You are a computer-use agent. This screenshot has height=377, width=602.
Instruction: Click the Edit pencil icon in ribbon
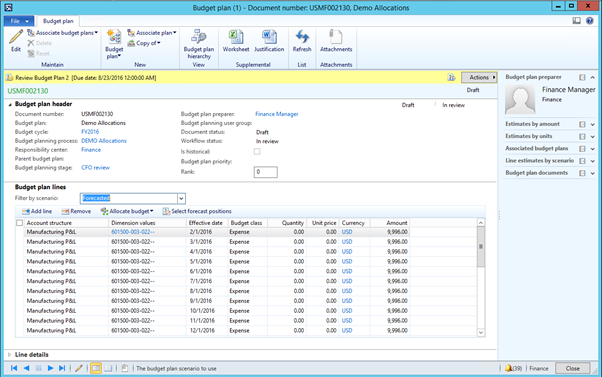pyautogui.click(x=16, y=41)
